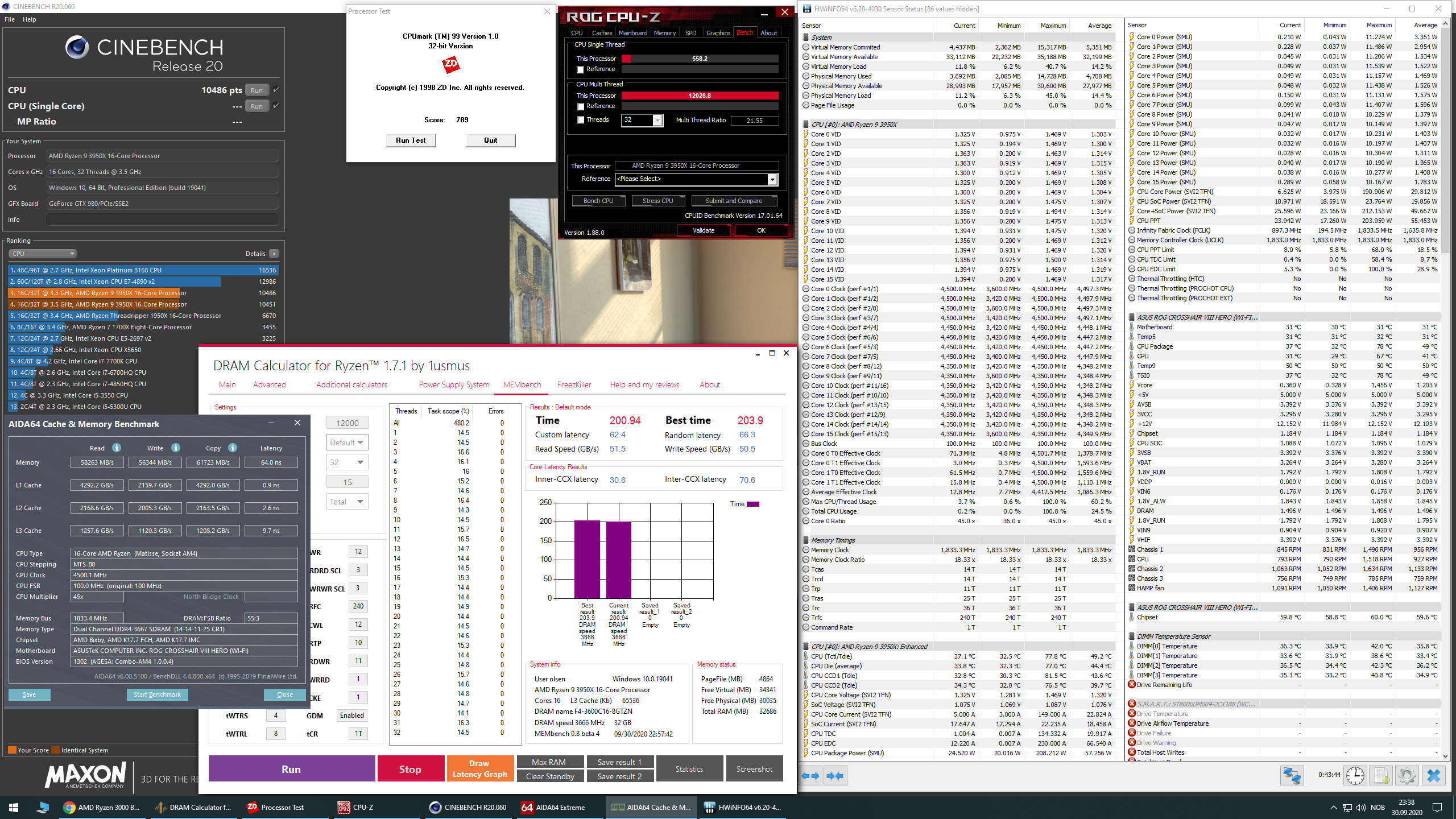
Task: Click the 12000 task size field in MEMbench
Action: pos(347,423)
